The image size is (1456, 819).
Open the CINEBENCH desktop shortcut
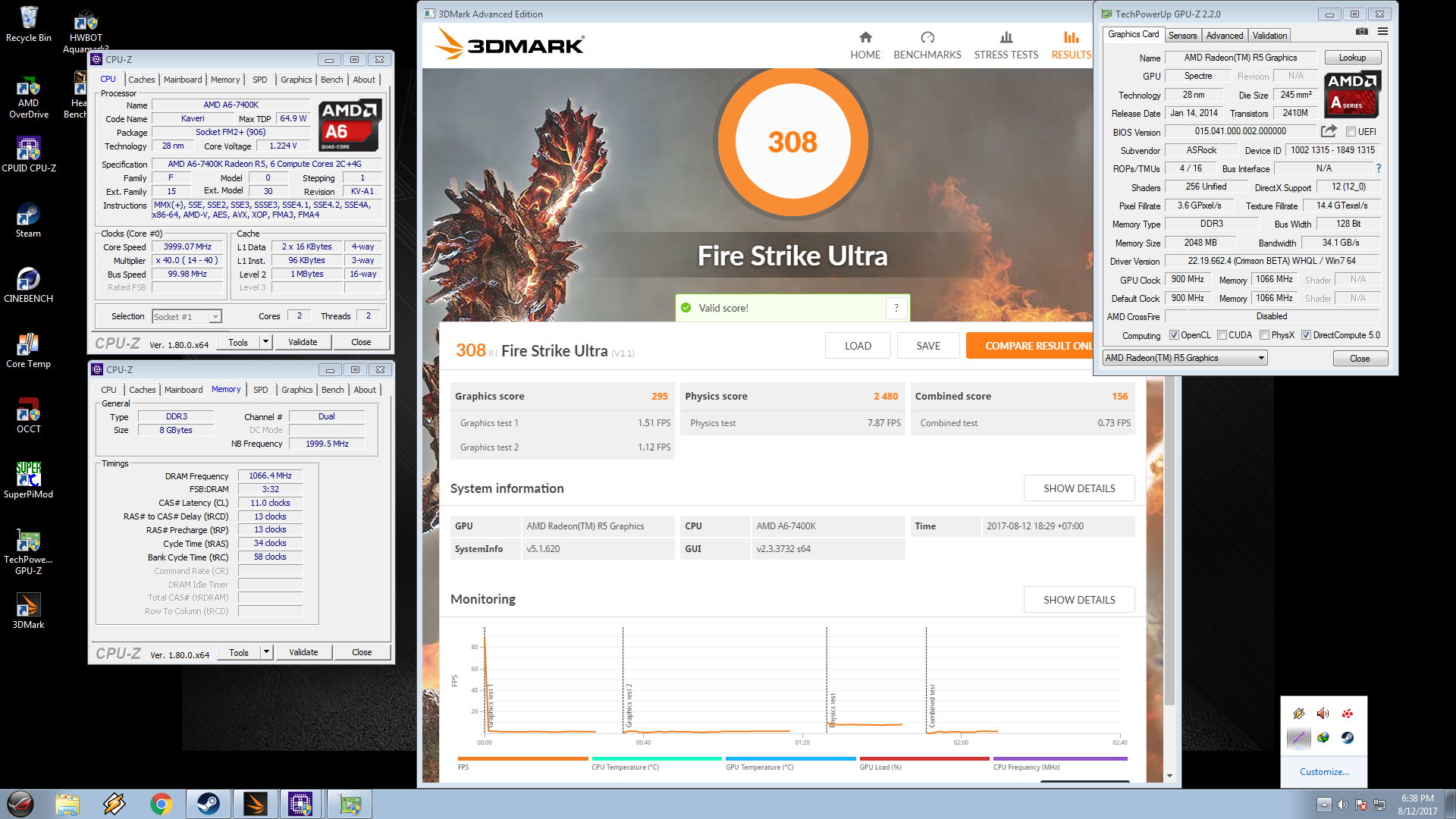[x=29, y=285]
